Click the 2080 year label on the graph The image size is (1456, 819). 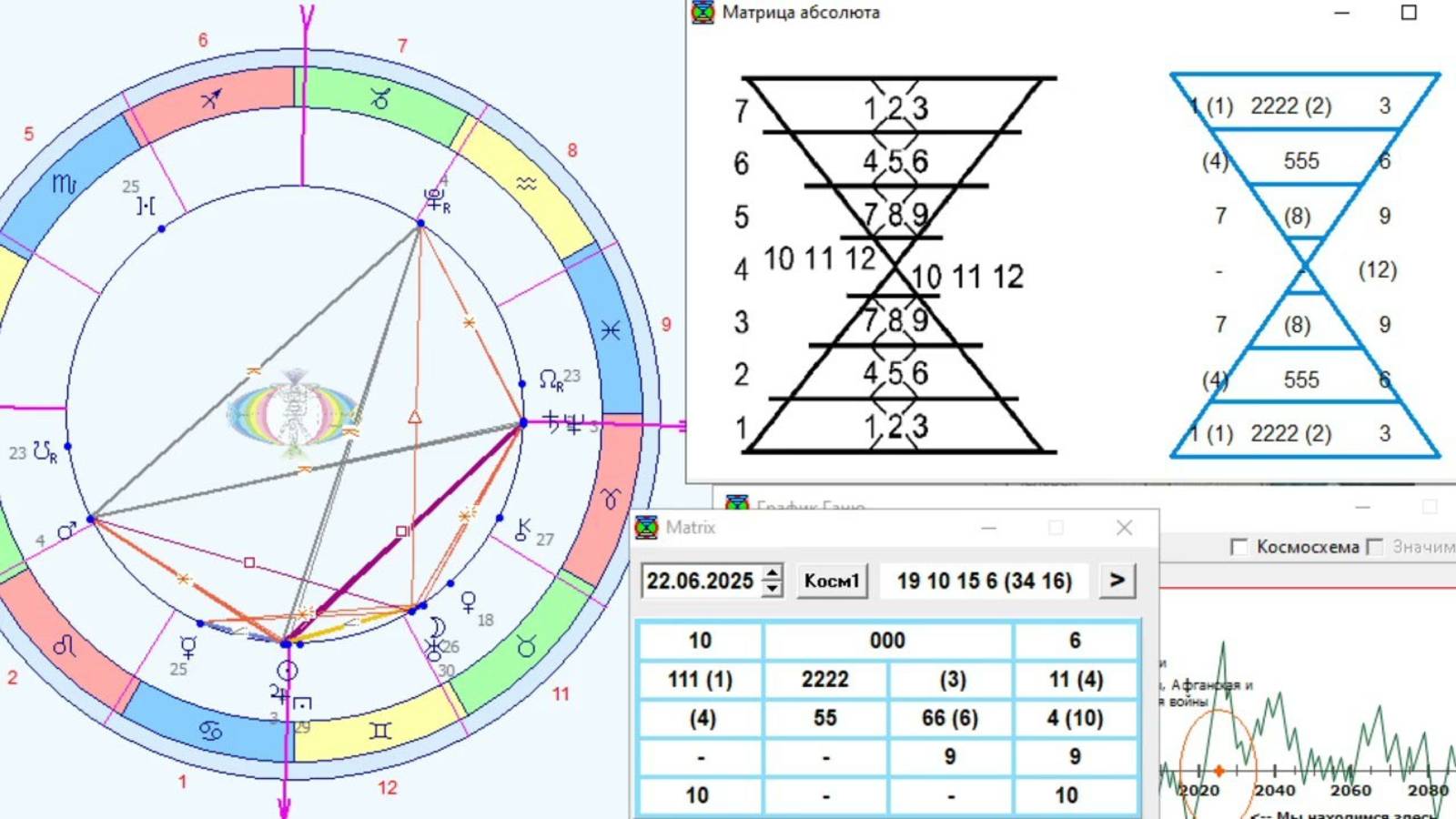(1428, 791)
